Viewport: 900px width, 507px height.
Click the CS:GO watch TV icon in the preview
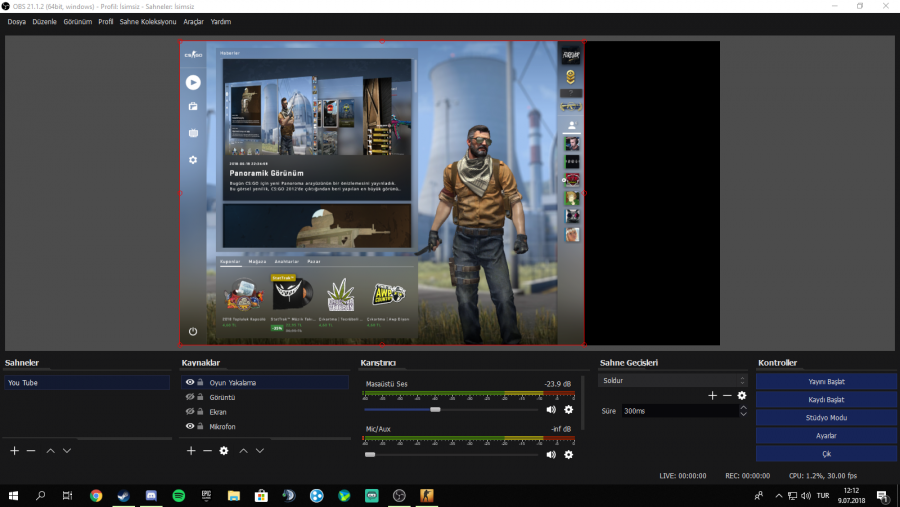(x=193, y=133)
